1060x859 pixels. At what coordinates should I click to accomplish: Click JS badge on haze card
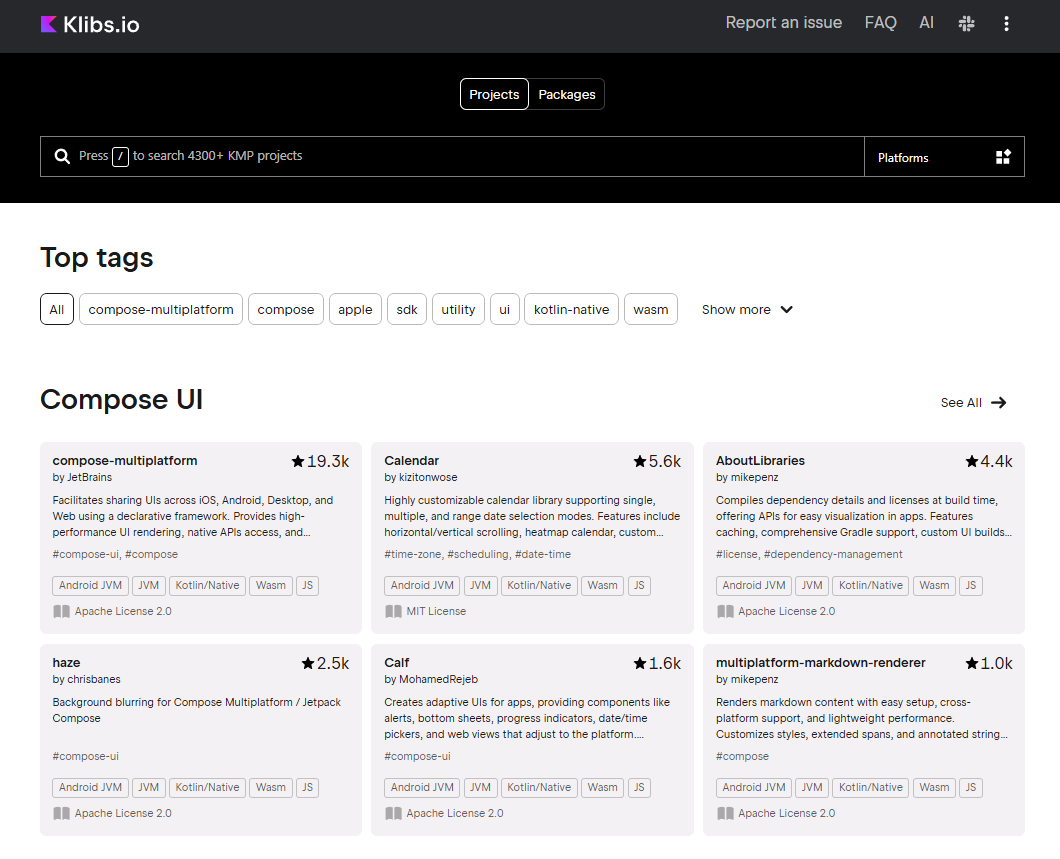(308, 788)
